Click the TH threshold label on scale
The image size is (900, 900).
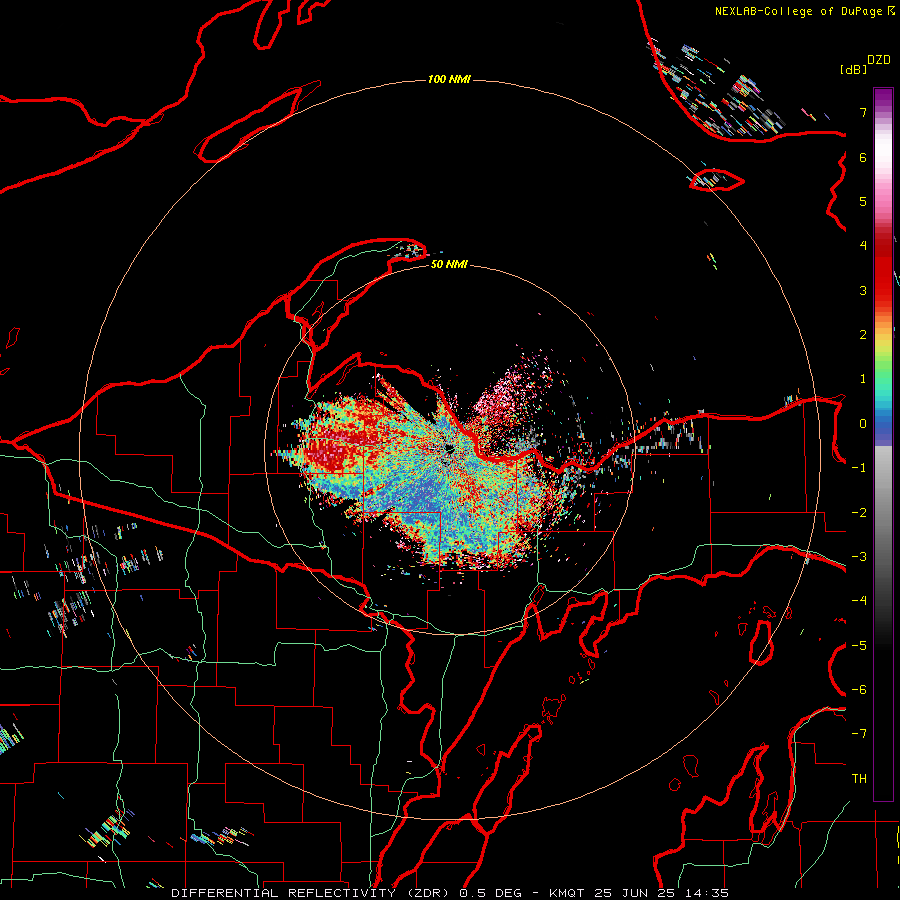coord(859,779)
